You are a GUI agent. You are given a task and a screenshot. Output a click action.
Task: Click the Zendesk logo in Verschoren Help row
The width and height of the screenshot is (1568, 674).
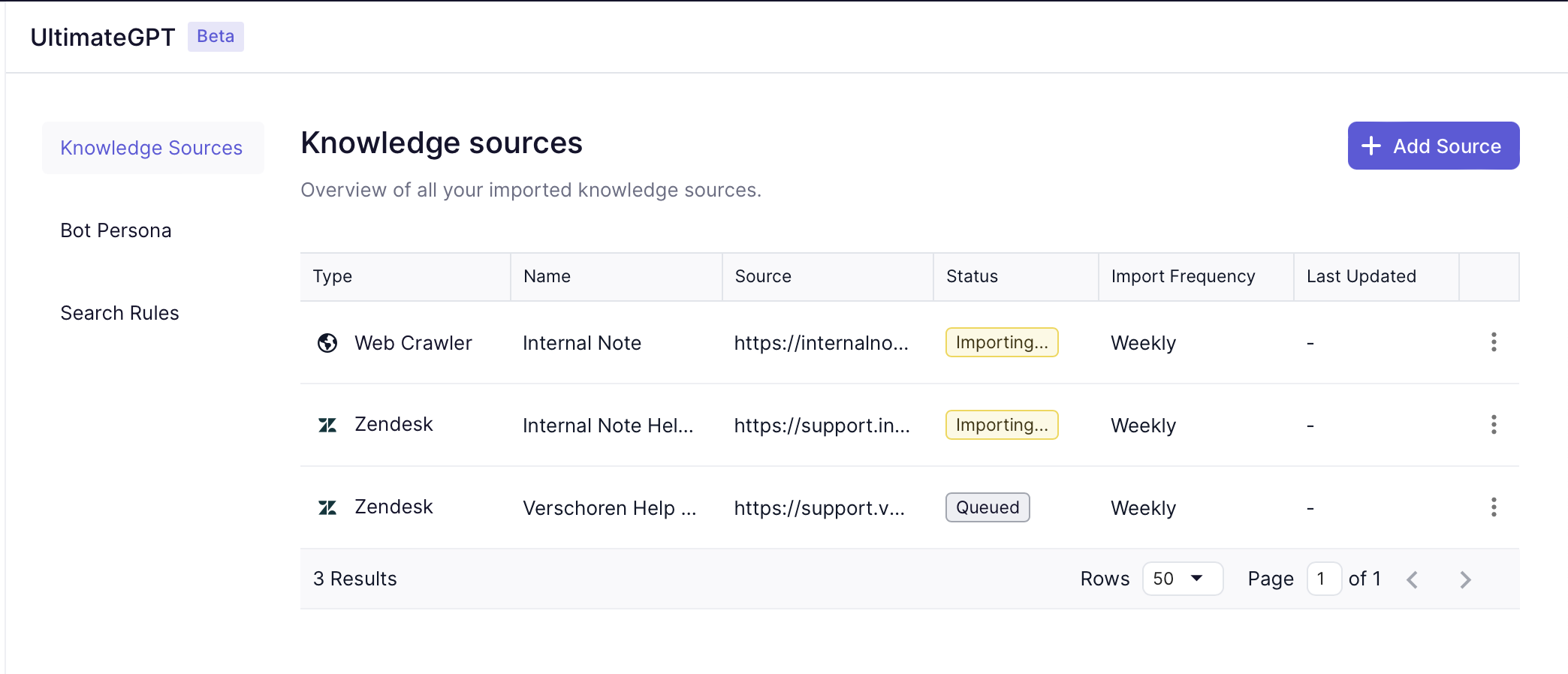(x=327, y=508)
